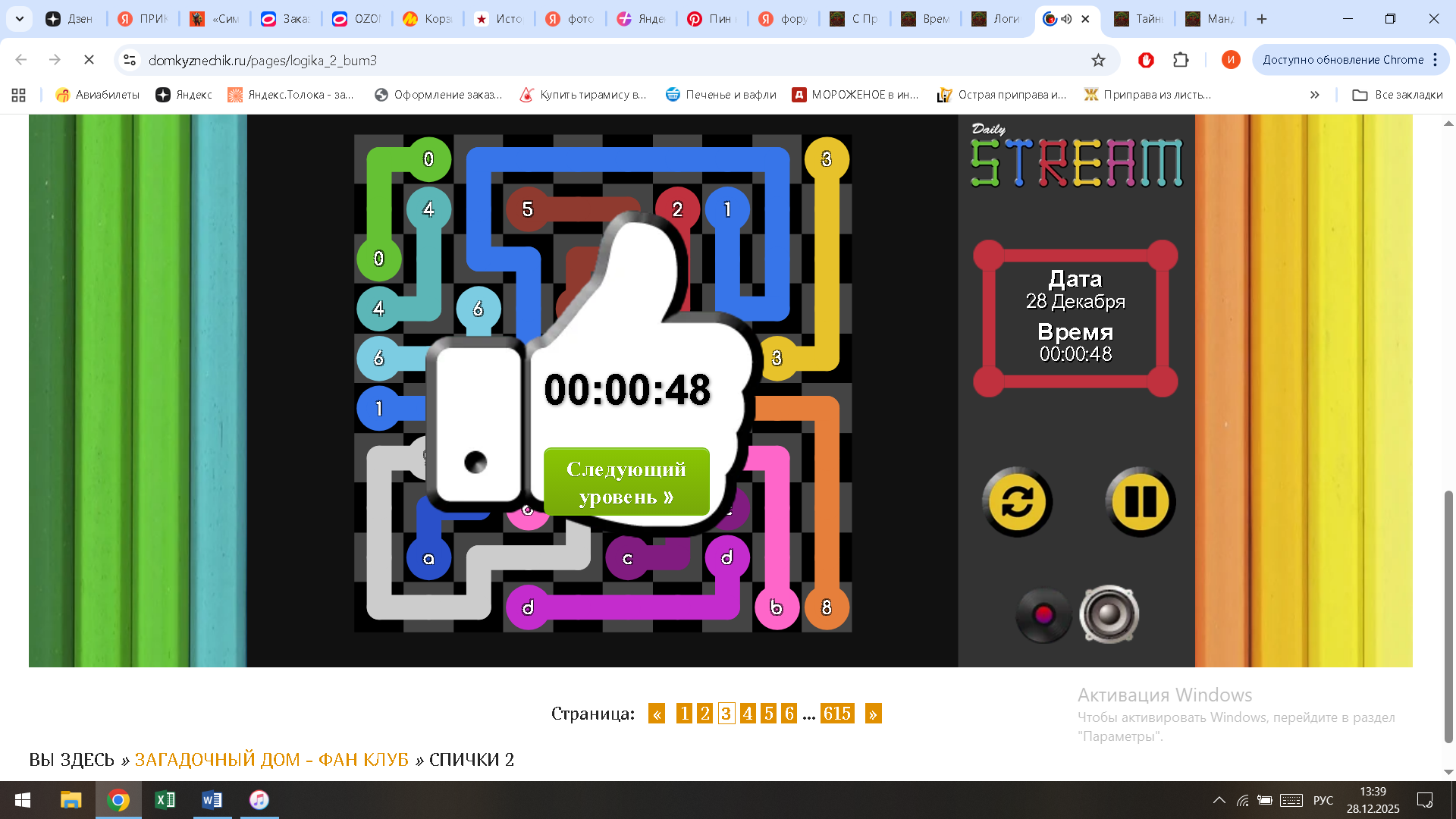
Task: Click the Chrome profile avatar icon
Action: coord(1230,60)
